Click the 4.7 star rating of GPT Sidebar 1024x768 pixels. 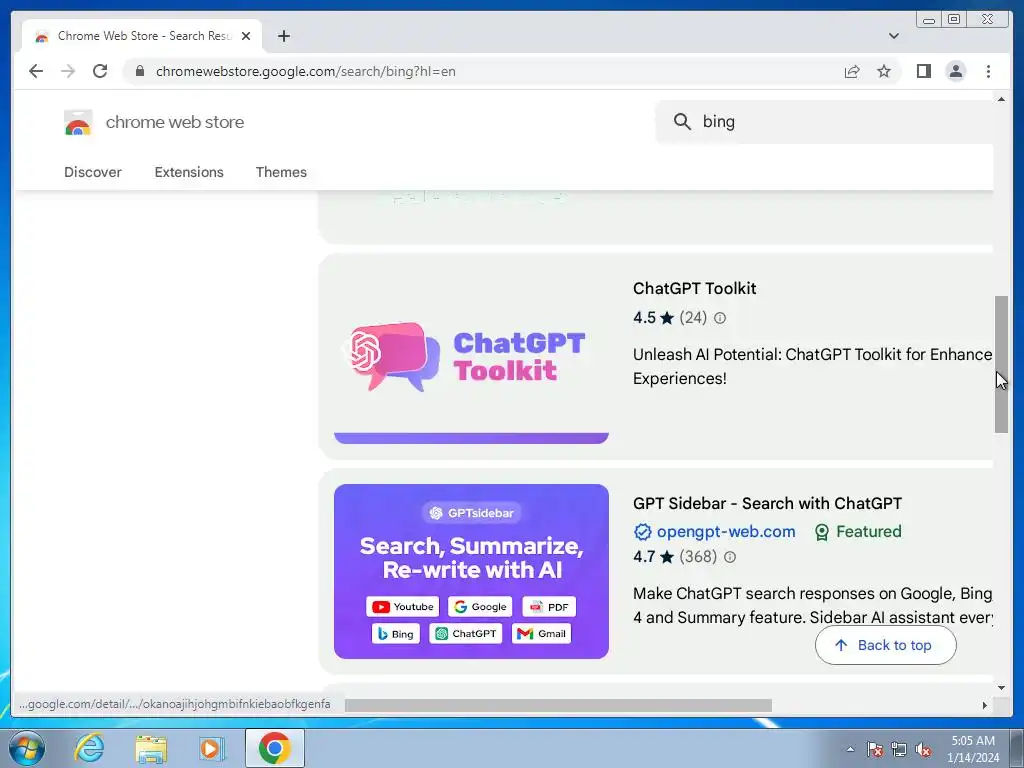point(653,557)
